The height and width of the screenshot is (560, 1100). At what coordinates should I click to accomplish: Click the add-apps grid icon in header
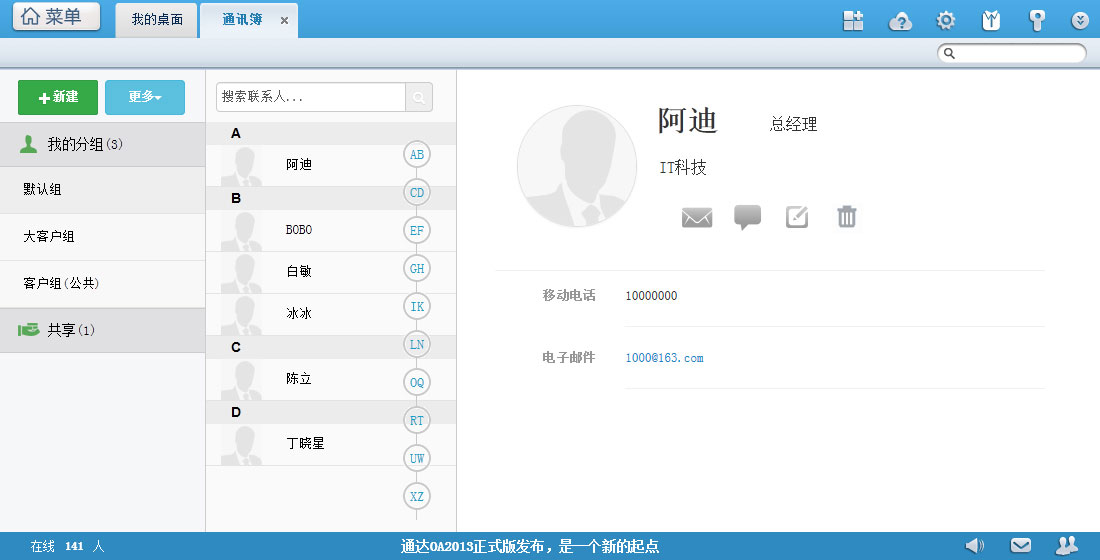(853, 21)
